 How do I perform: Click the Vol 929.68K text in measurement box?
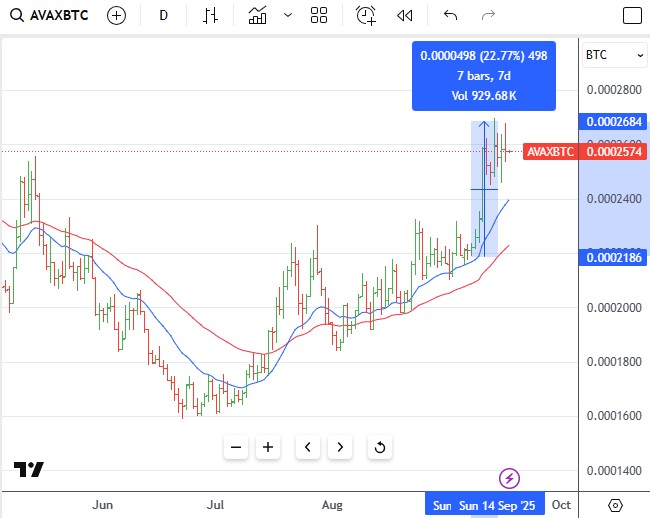point(484,96)
